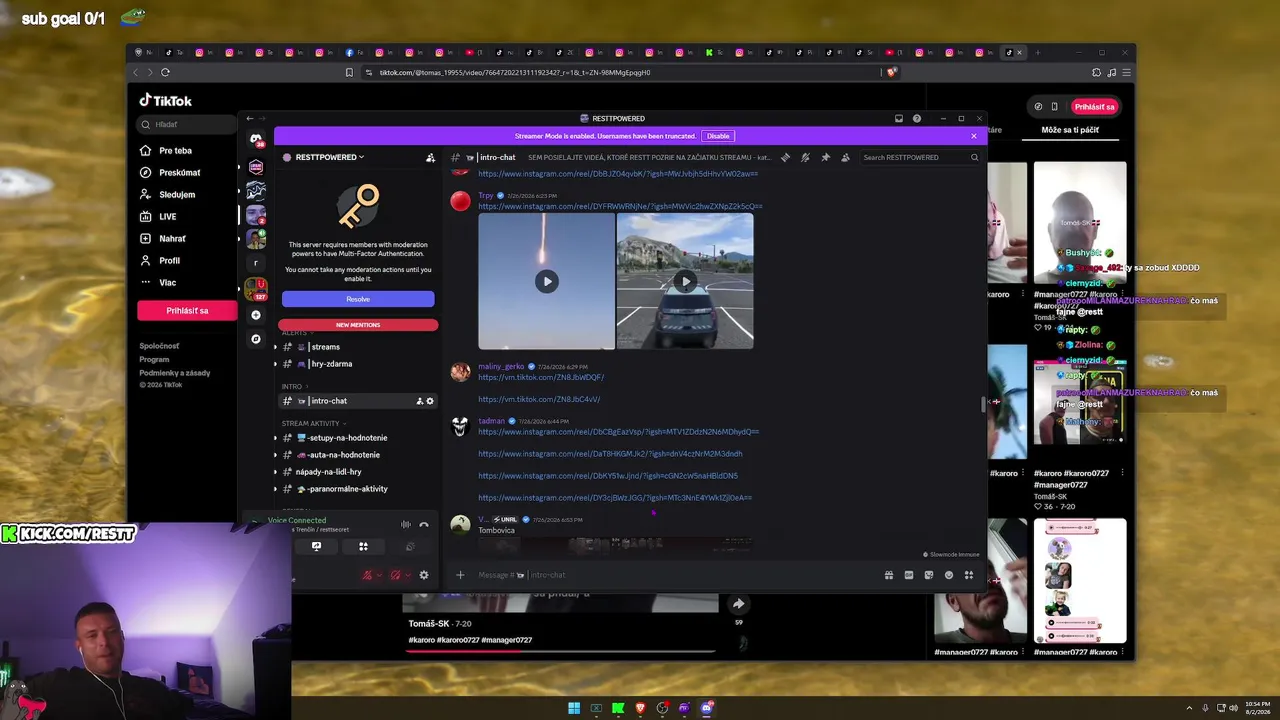
Task: Open Discord user settings gear
Action: [424, 575]
